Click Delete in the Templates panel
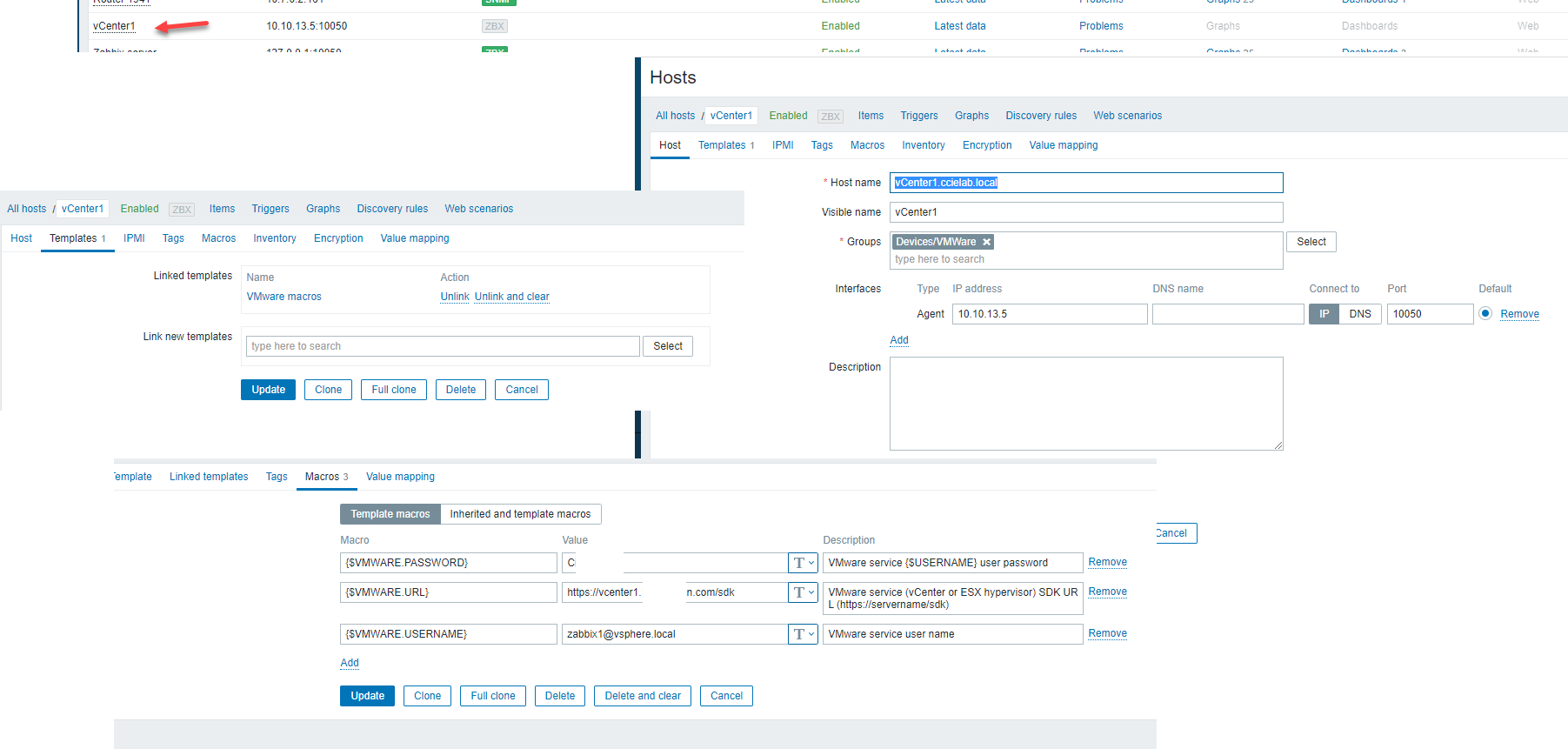This screenshot has height=749, width=1568. tap(461, 390)
